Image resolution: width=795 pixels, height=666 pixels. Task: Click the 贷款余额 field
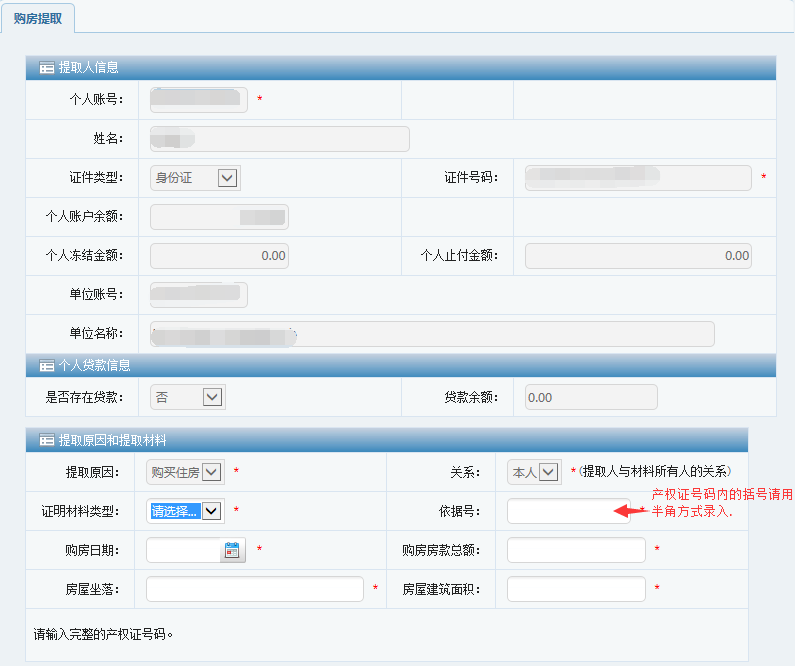pyautogui.click(x=591, y=397)
